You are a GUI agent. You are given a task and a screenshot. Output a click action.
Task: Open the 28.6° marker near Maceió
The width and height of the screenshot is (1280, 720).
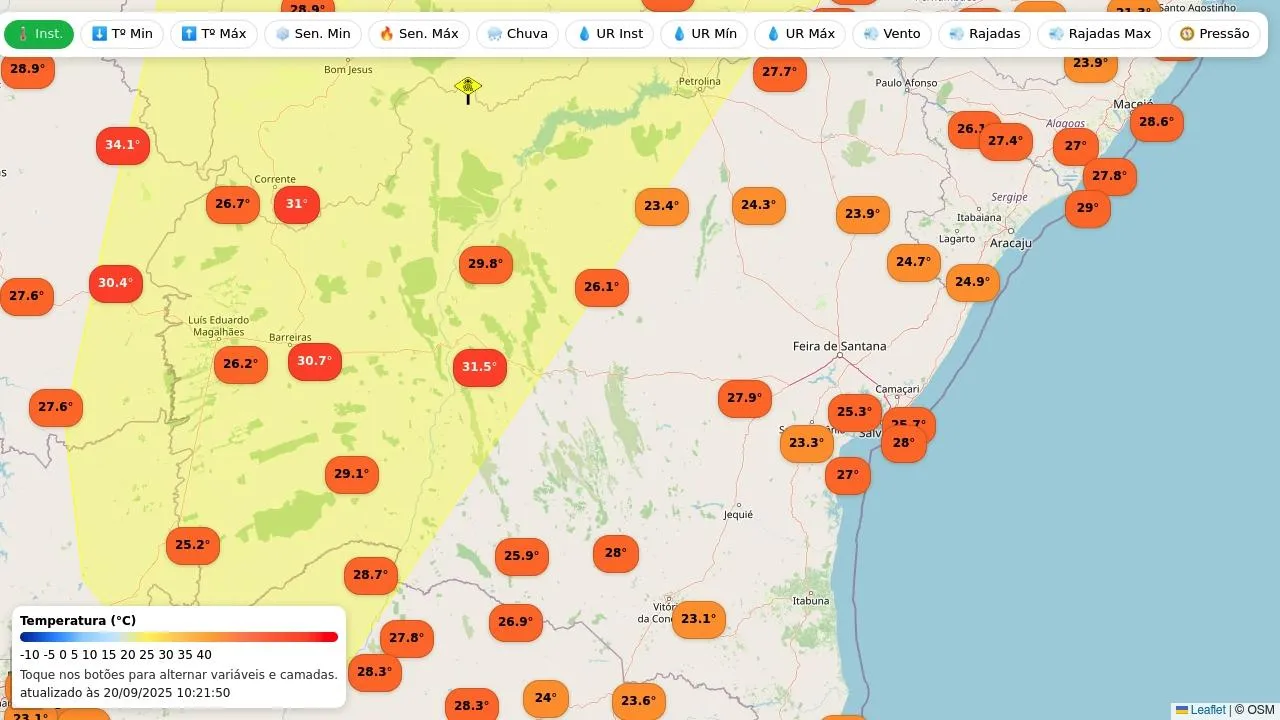tap(1156, 123)
